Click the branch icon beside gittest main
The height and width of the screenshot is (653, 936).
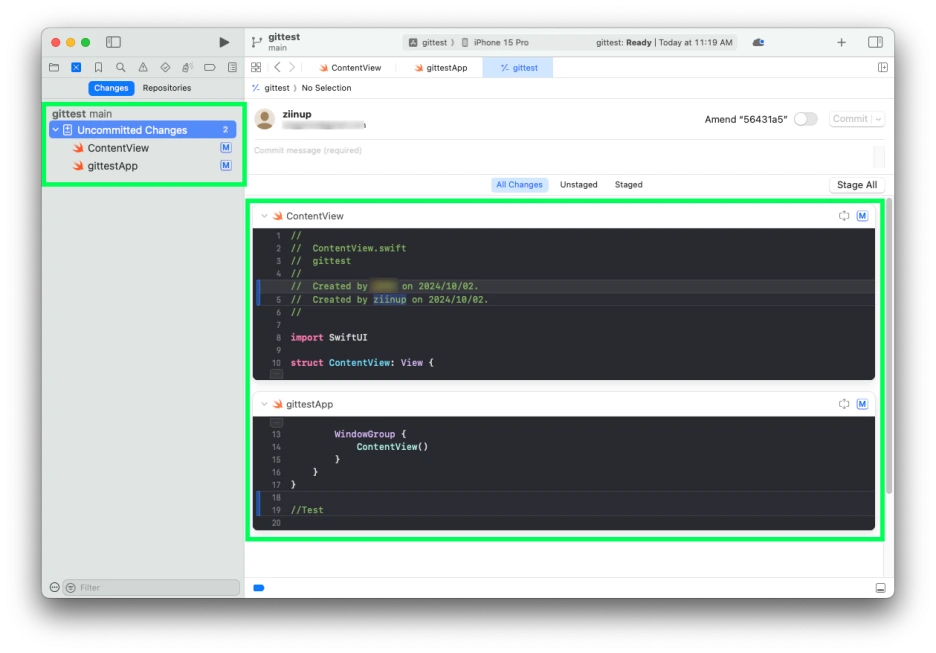[257, 42]
